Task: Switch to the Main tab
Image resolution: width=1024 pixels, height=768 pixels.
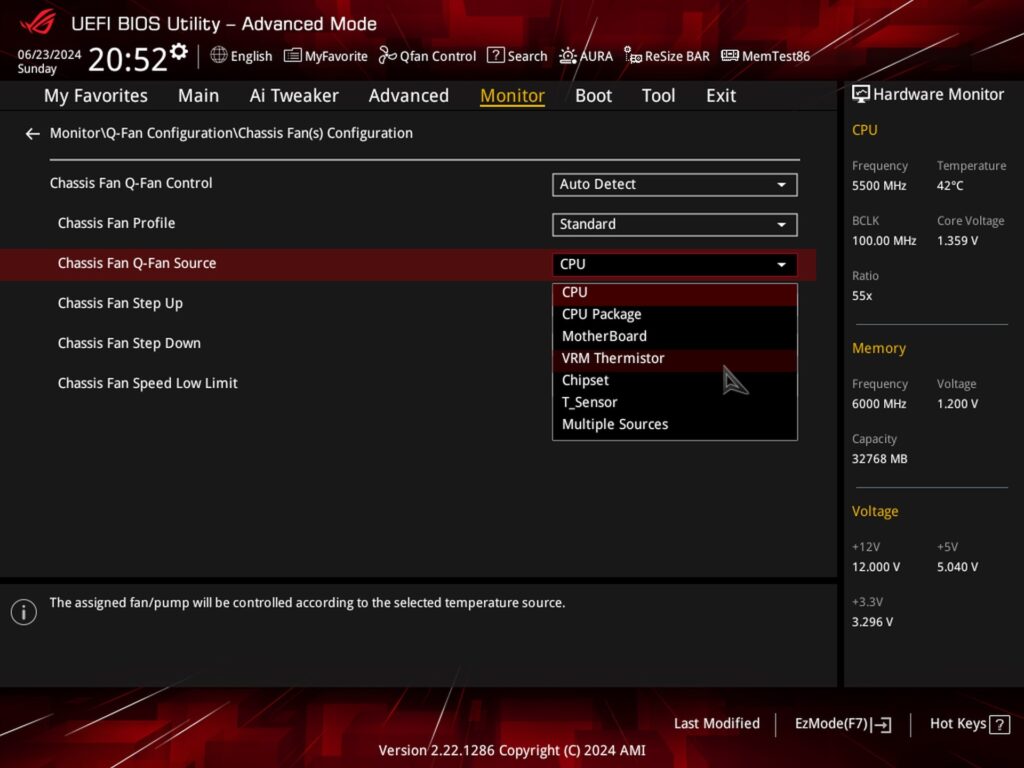Action: (199, 96)
